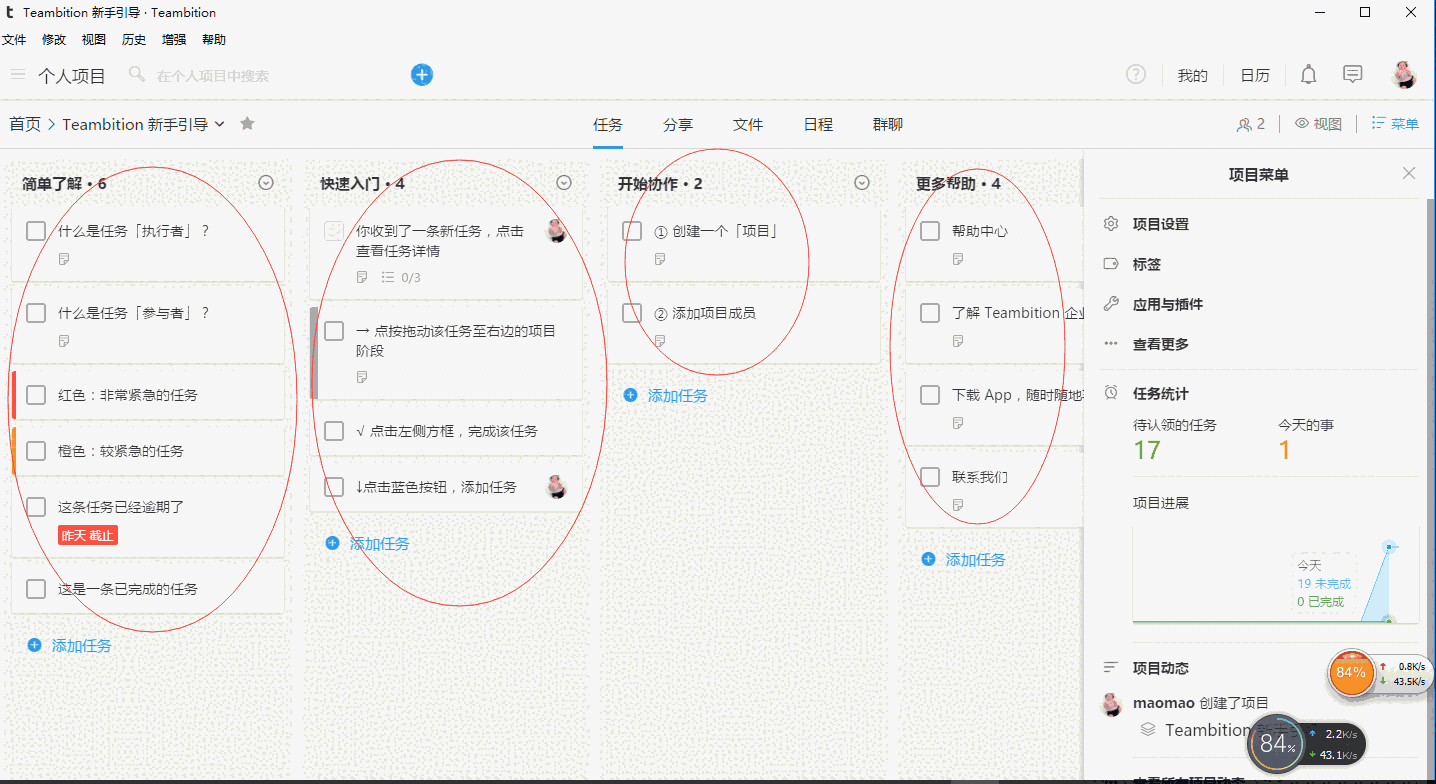Click the wrench icon for 应用与插件
This screenshot has height=784, width=1436.
[x=1111, y=304]
